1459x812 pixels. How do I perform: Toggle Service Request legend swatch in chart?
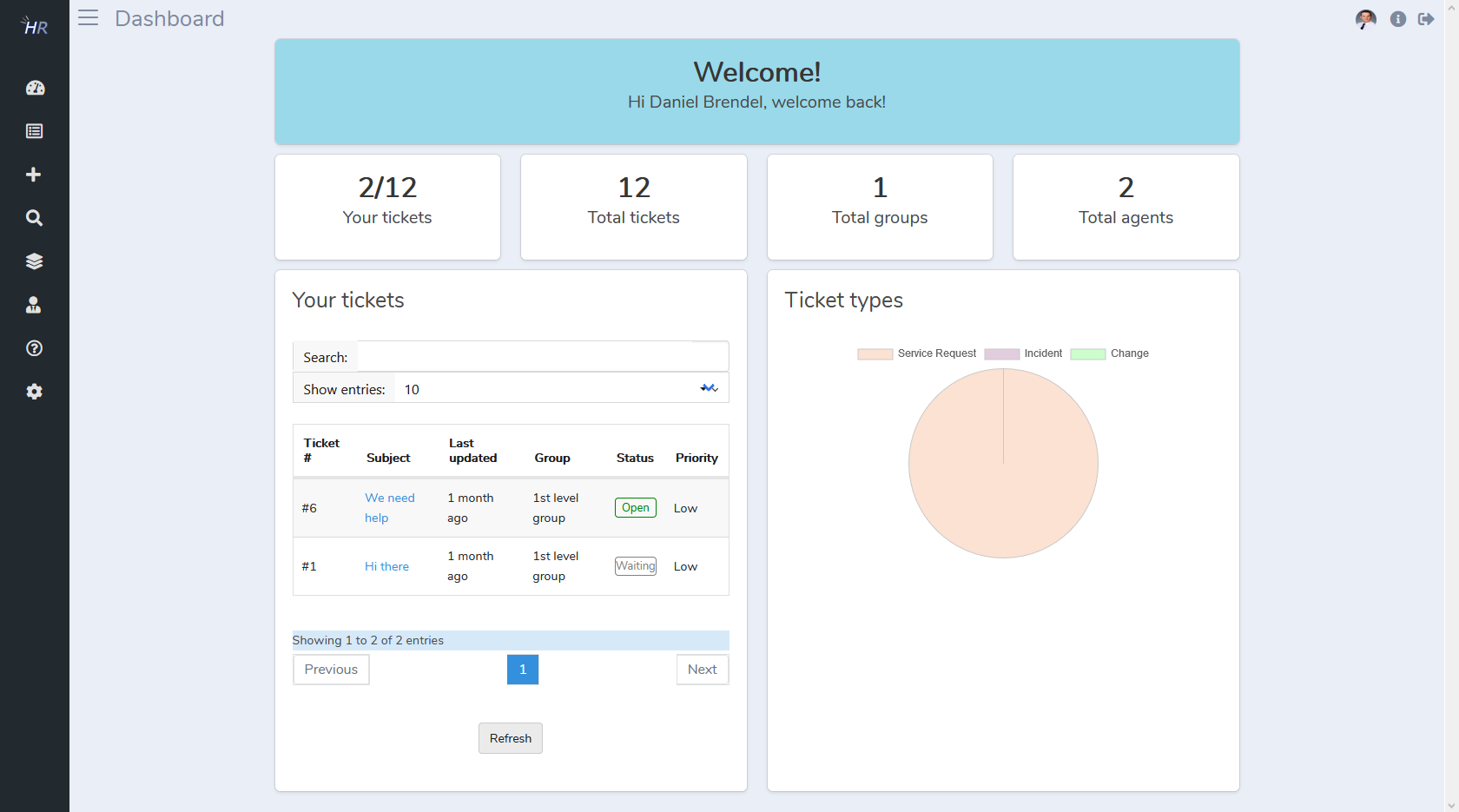[x=875, y=353]
